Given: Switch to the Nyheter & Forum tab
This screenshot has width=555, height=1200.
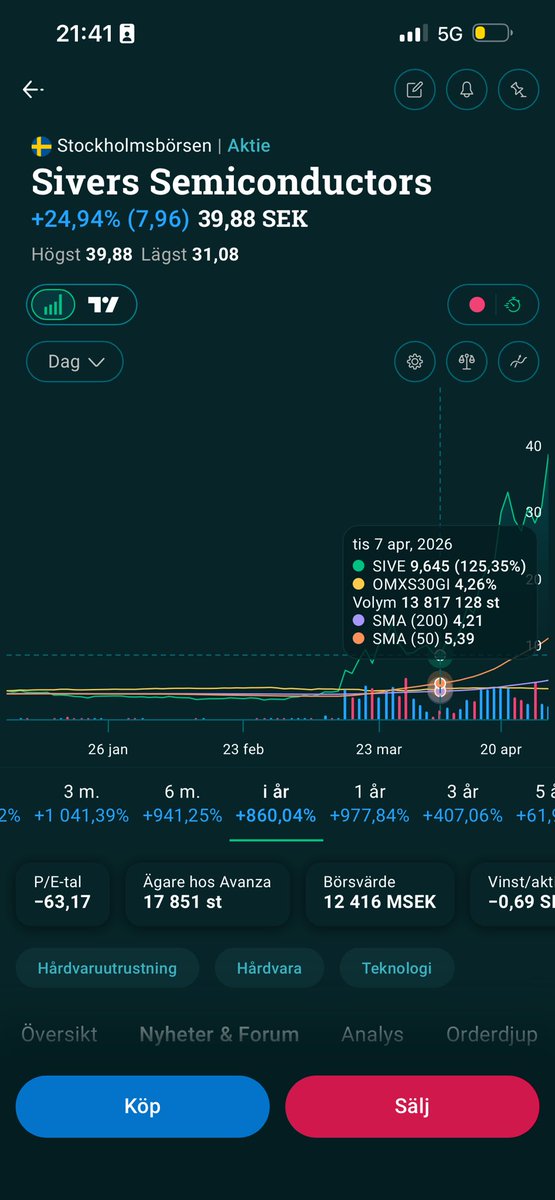Looking at the screenshot, I should [x=219, y=1034].
